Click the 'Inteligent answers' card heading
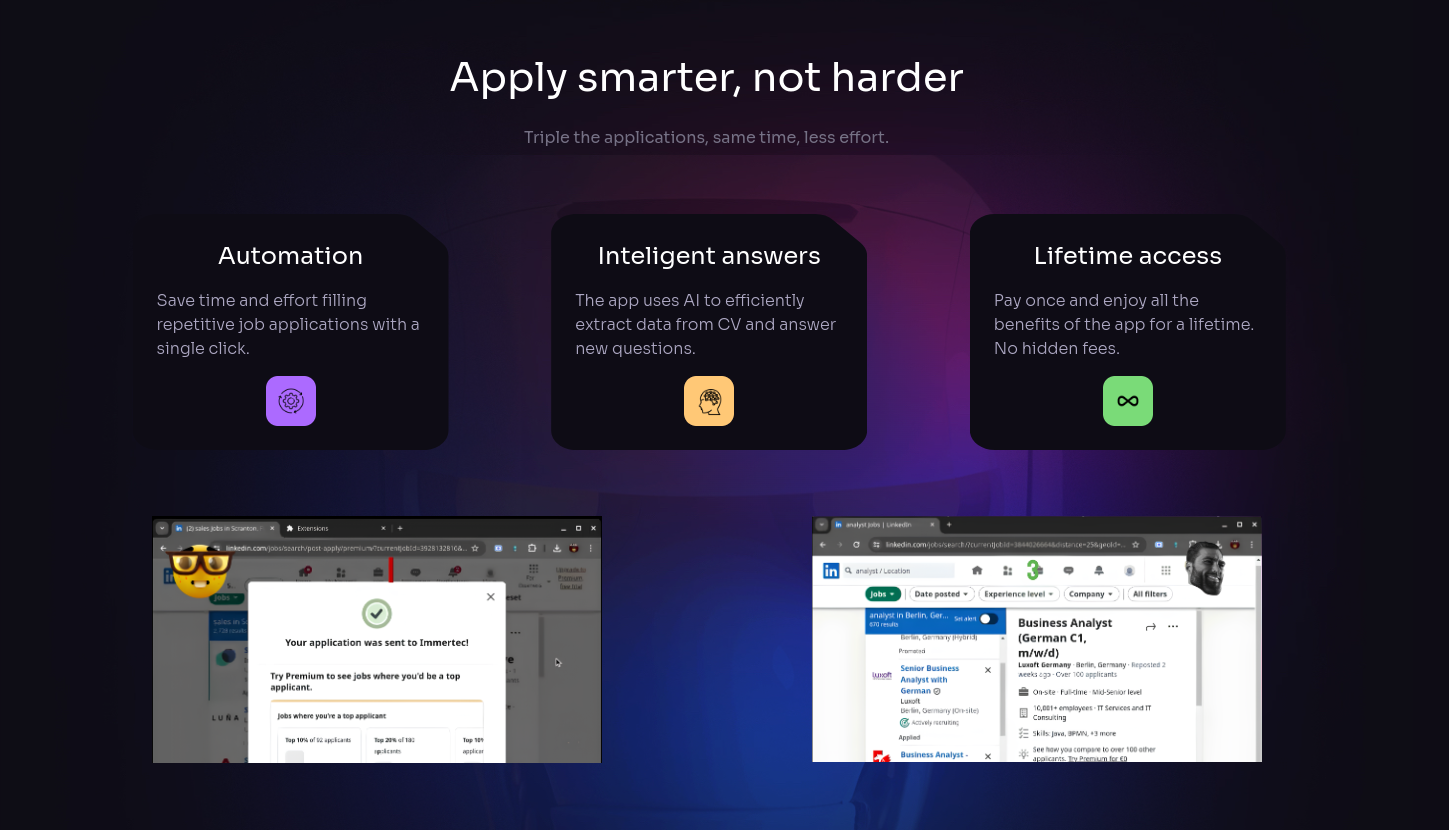 coord(709,256)
